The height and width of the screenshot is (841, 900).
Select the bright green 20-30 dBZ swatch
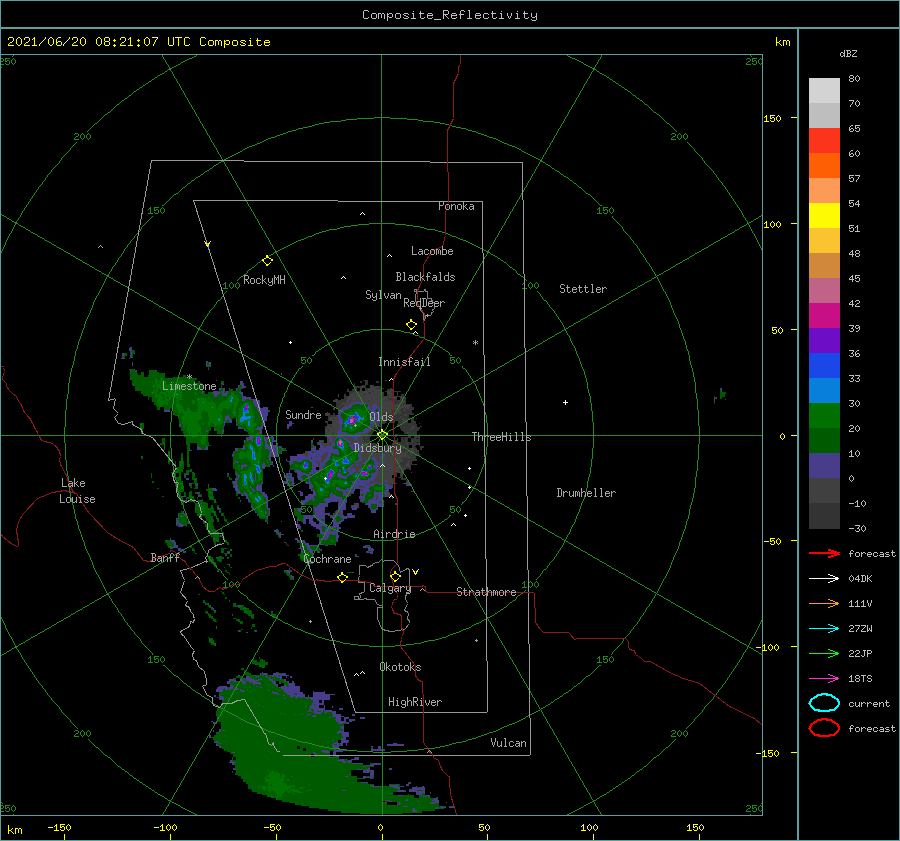pos(824,416)
